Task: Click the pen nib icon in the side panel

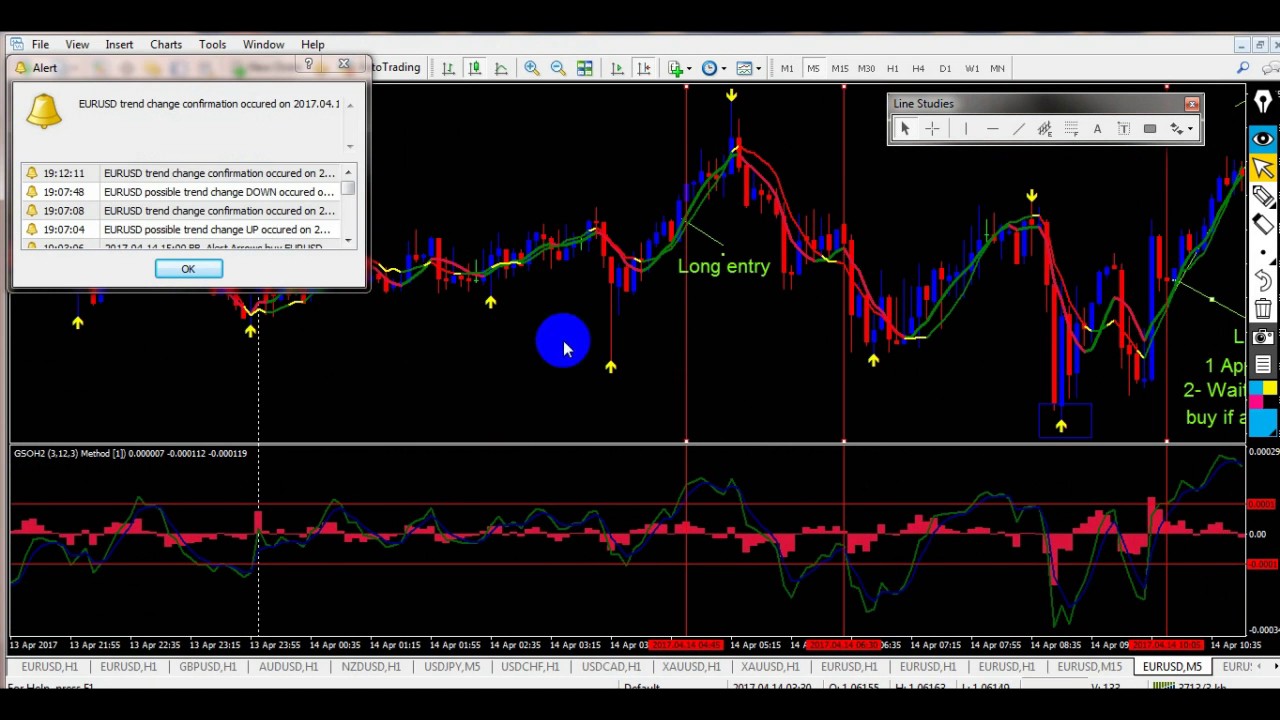Action: pos(1263,101)
